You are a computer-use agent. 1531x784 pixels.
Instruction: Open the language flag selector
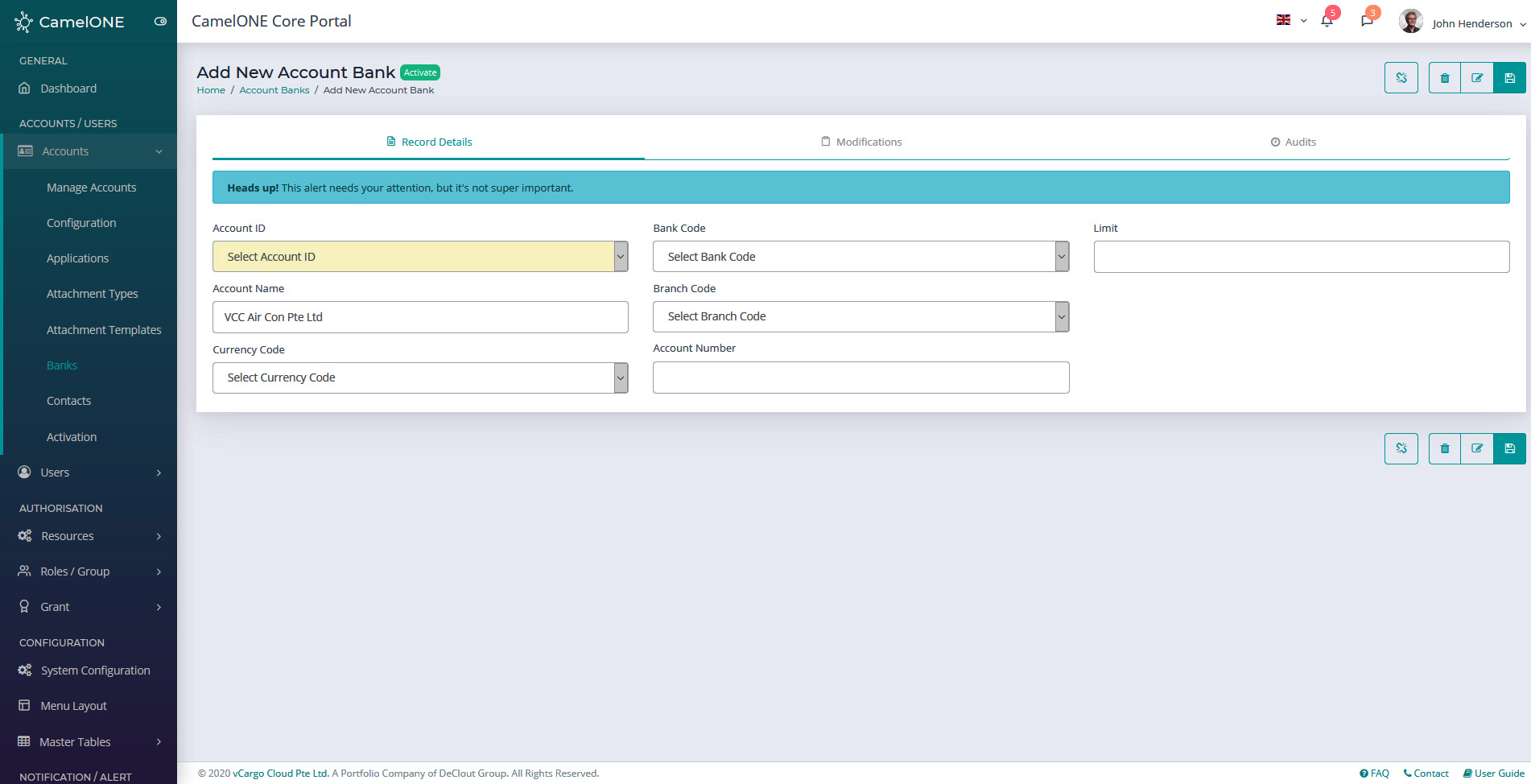[x=1290, y=21]
